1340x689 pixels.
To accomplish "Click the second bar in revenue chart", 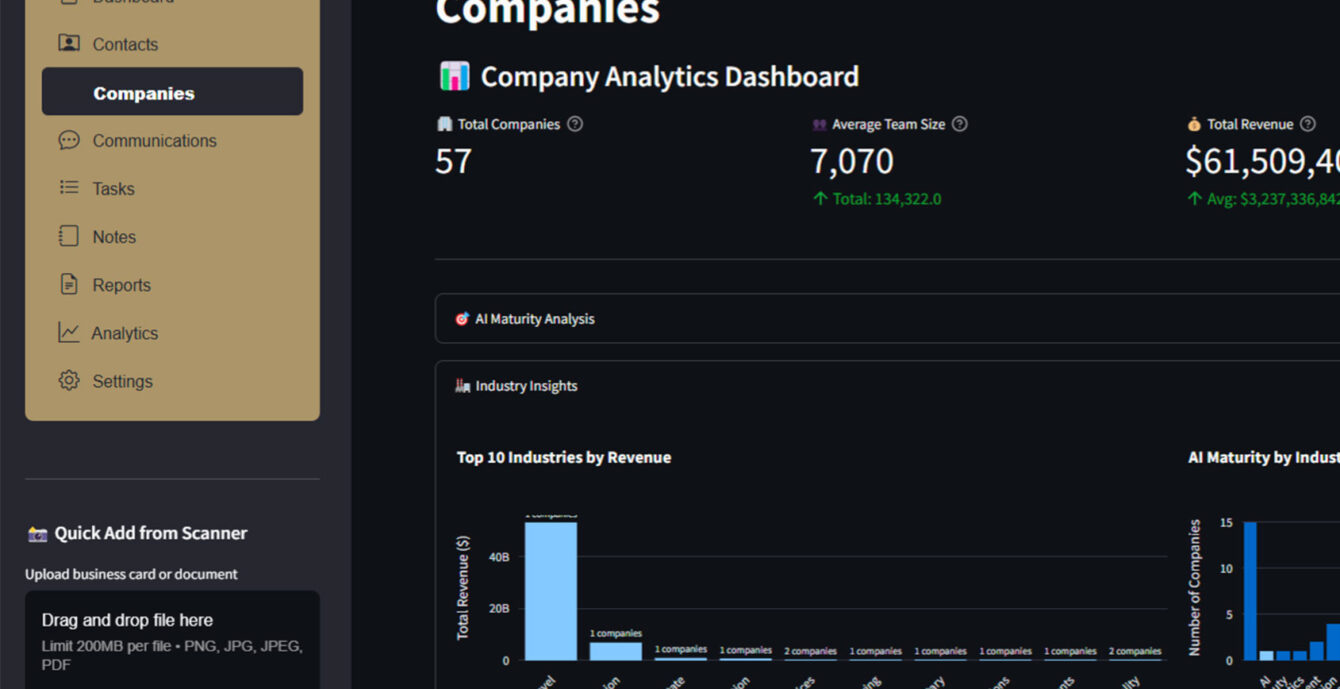I will 616,651.
